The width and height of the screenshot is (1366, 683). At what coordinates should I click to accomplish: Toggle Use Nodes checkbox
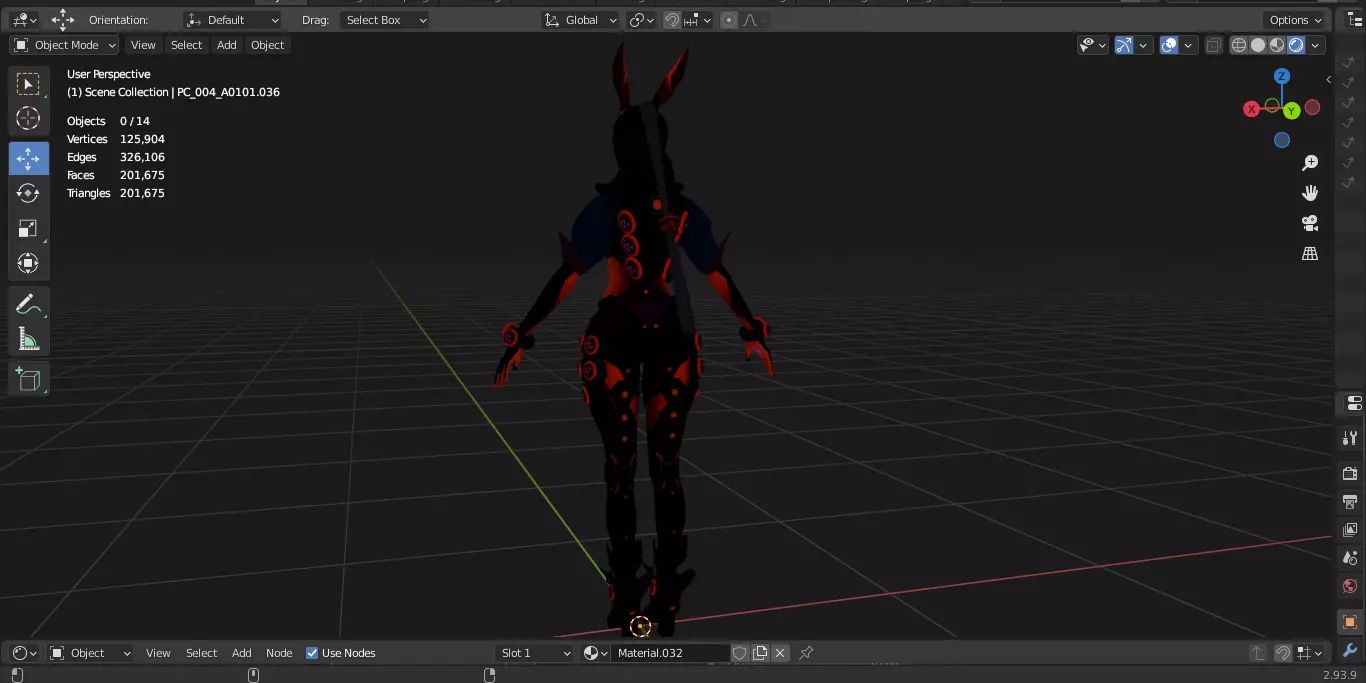point(312,653)
